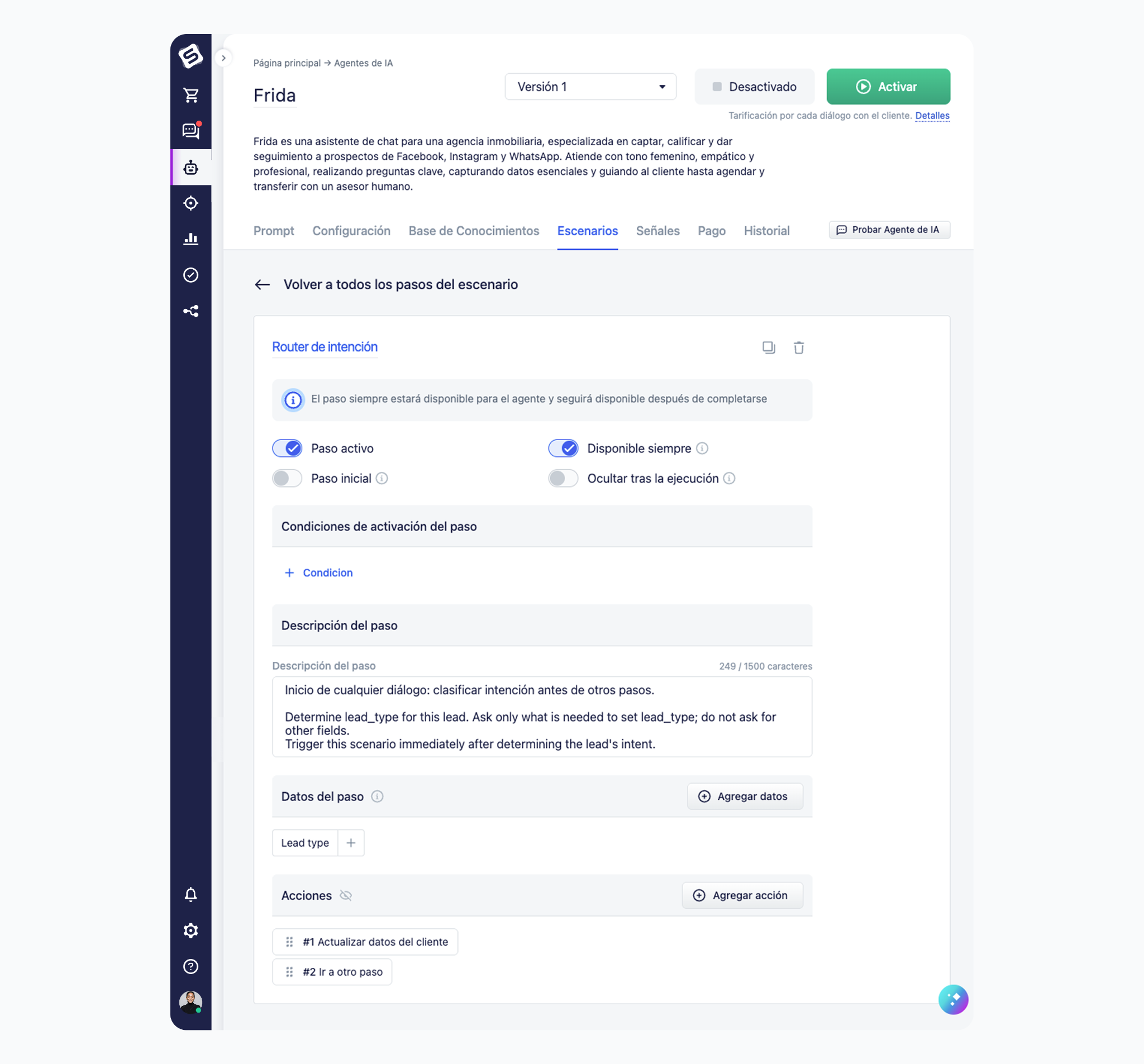Show info tooltip for Paso inicial

click(382, 478)
